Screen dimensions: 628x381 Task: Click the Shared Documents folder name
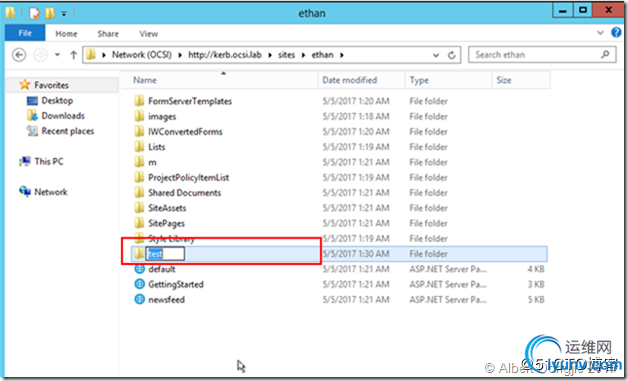click(x=185, y=193)
